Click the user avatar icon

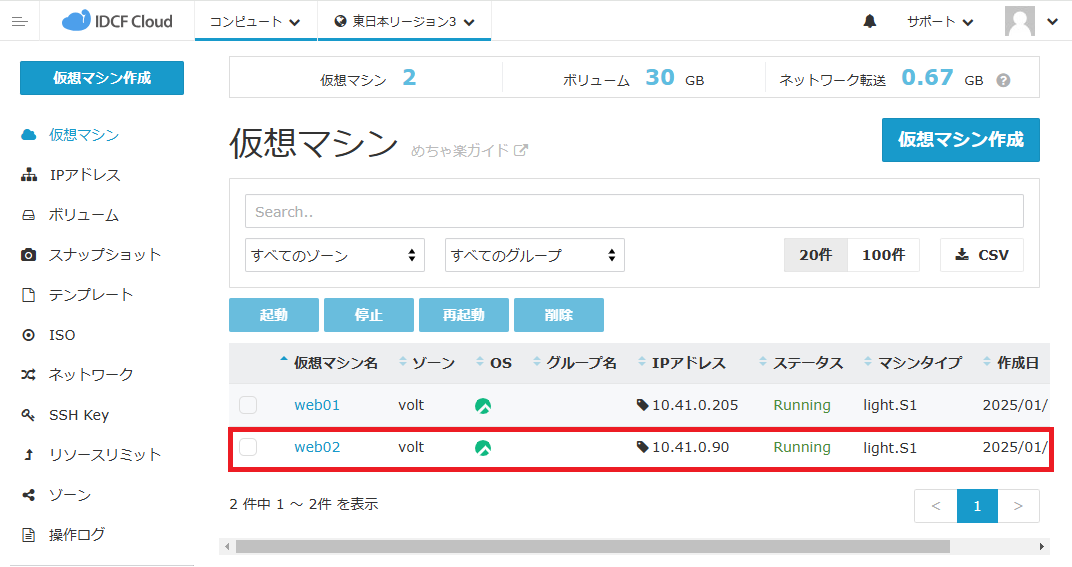(x=1020, y=21)
